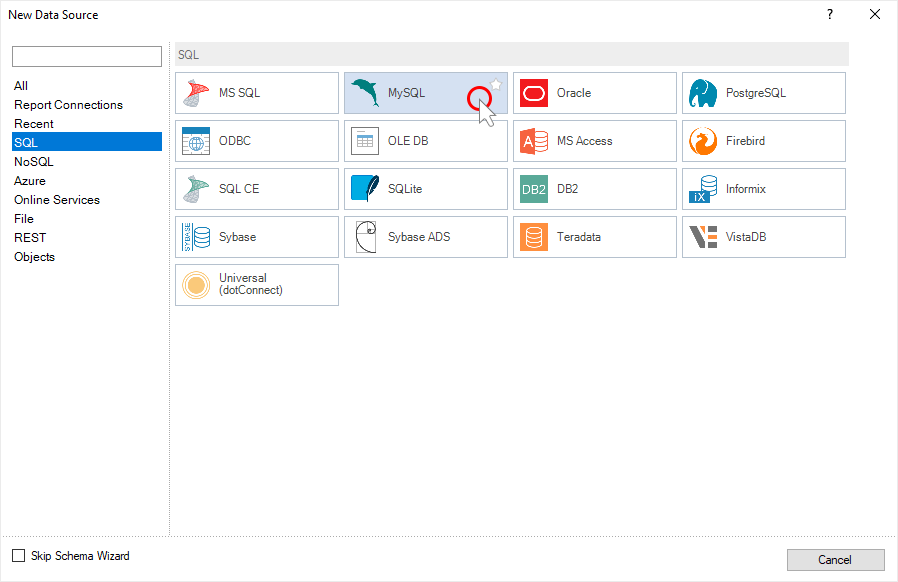
Task: Select the MS Access icon
Action: point(534,141)
